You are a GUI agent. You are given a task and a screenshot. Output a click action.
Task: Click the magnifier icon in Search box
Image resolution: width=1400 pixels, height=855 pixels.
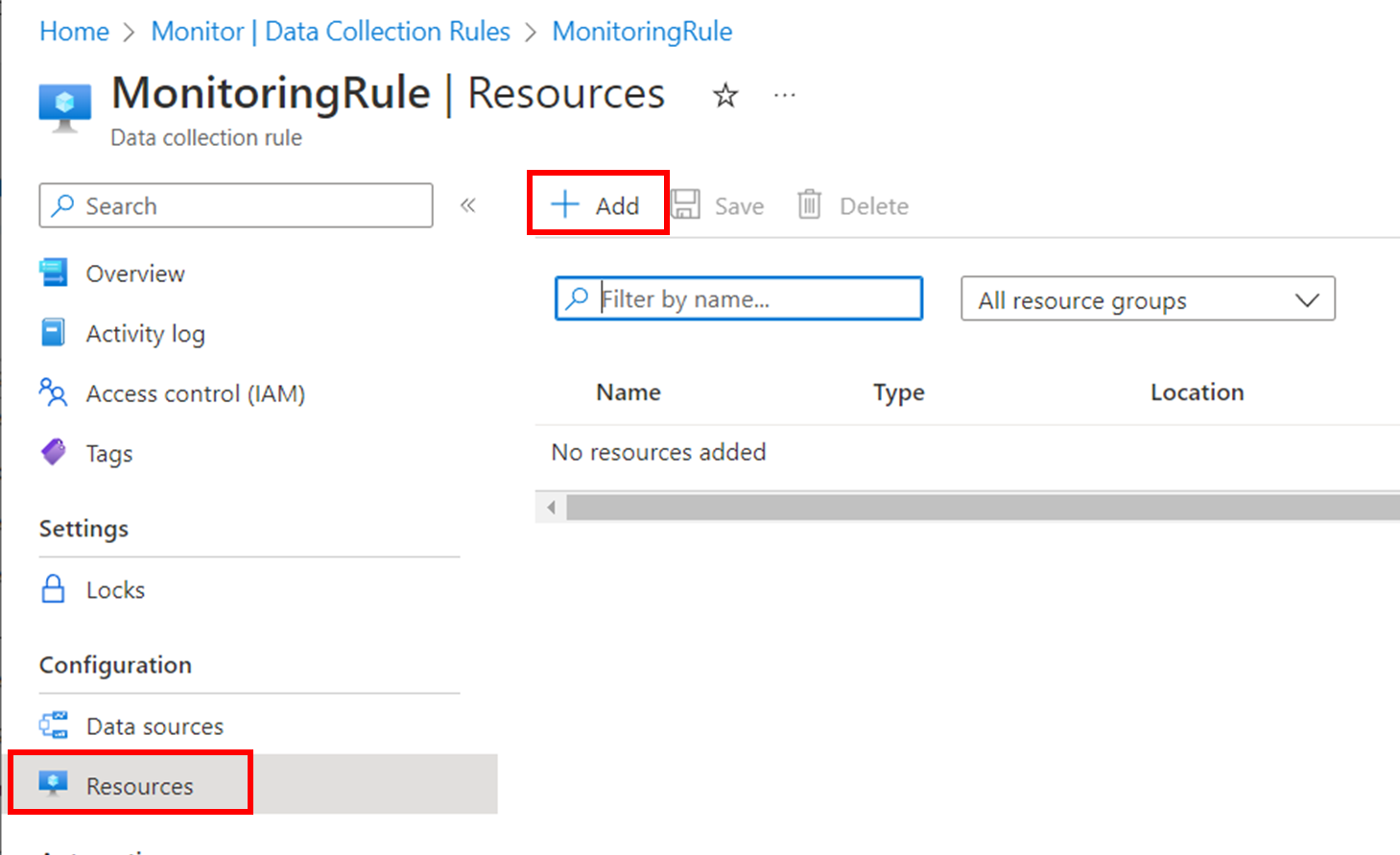click(63, 204)
